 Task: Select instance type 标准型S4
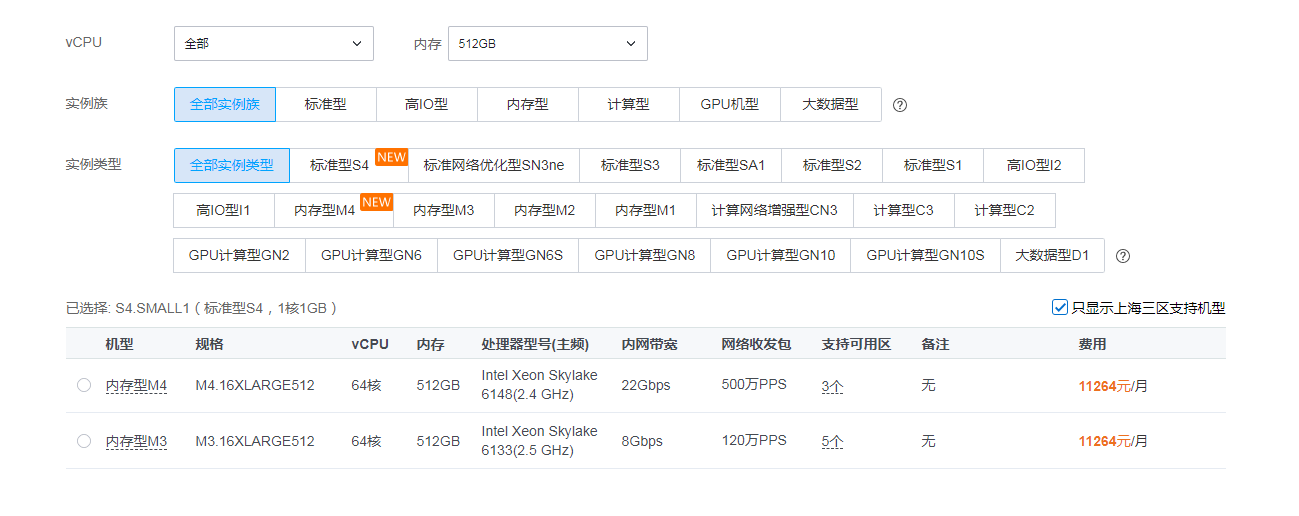[340, 165]
